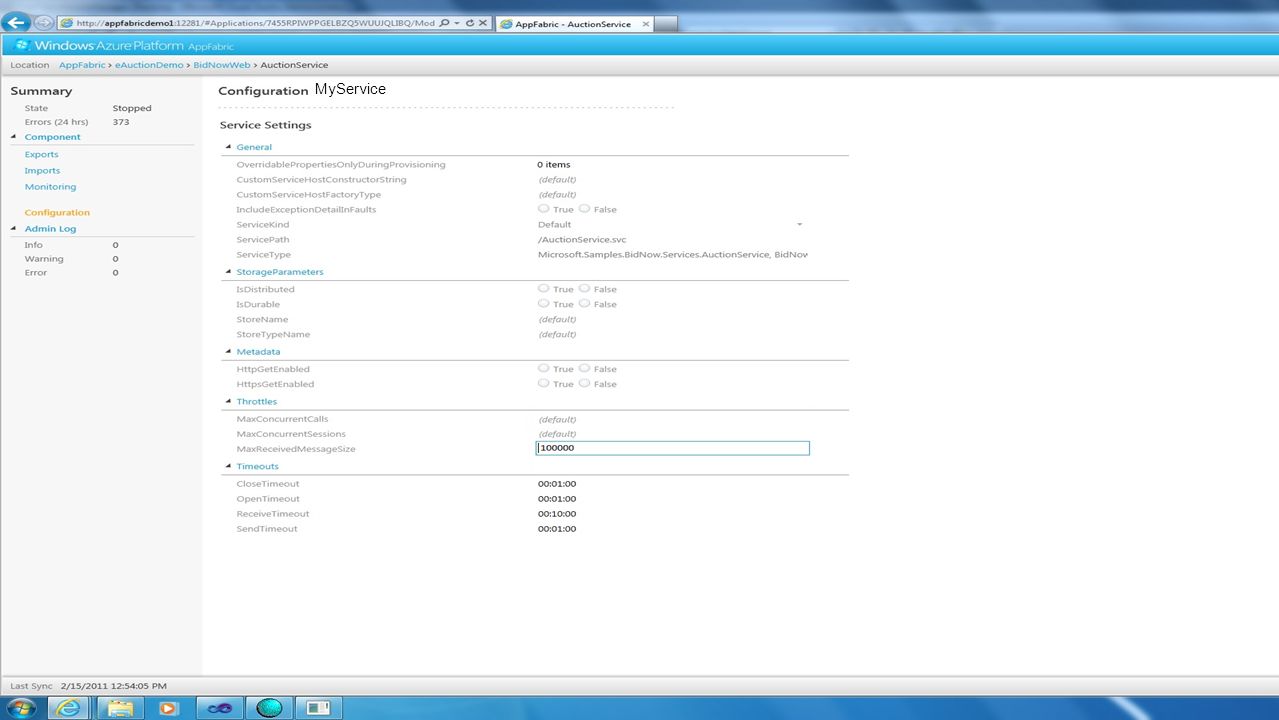The image size is (1279, 720).
Task: Click the Last Sync timestamp in status bar
Action: coord(113,686)
